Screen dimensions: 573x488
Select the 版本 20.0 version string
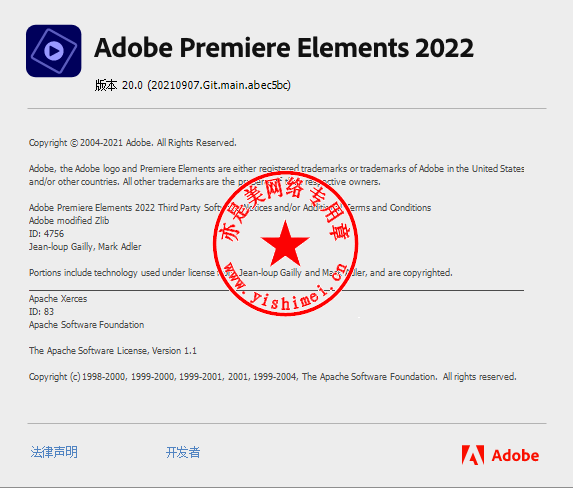click(x=193, y=85)
